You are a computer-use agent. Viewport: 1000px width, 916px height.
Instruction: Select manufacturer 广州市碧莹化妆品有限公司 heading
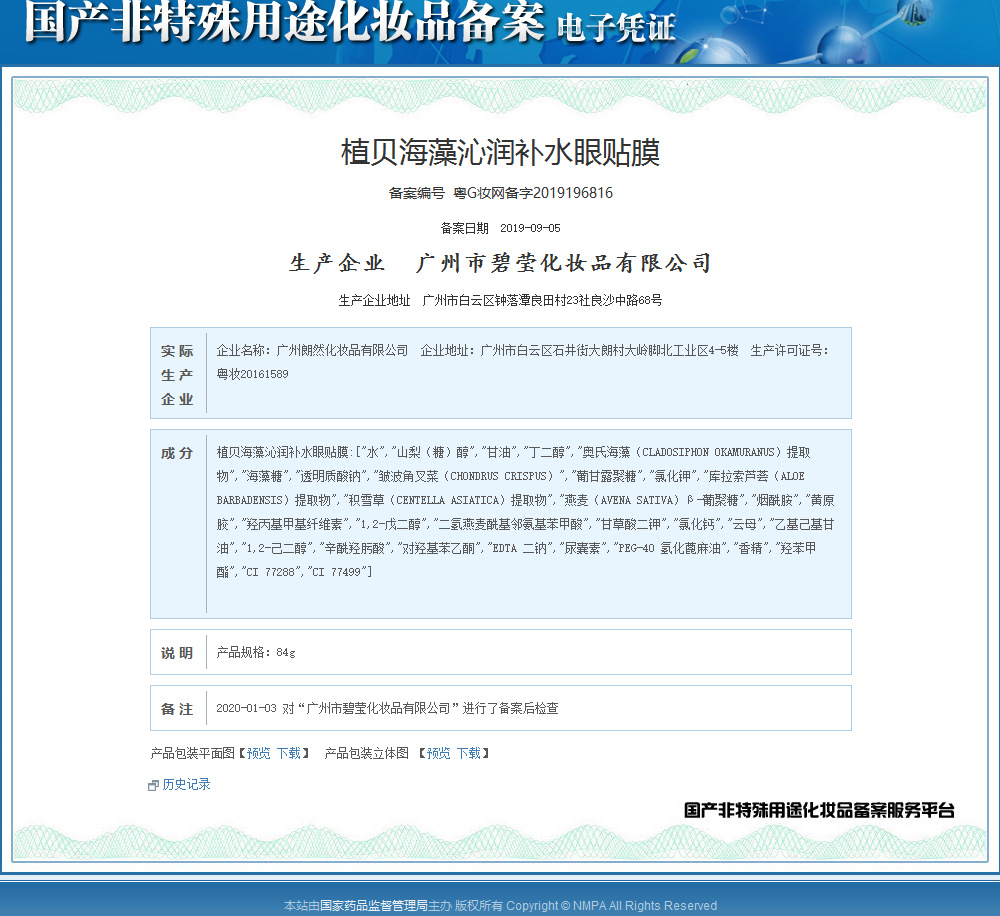pyautogui.click(x=564, y=263)
